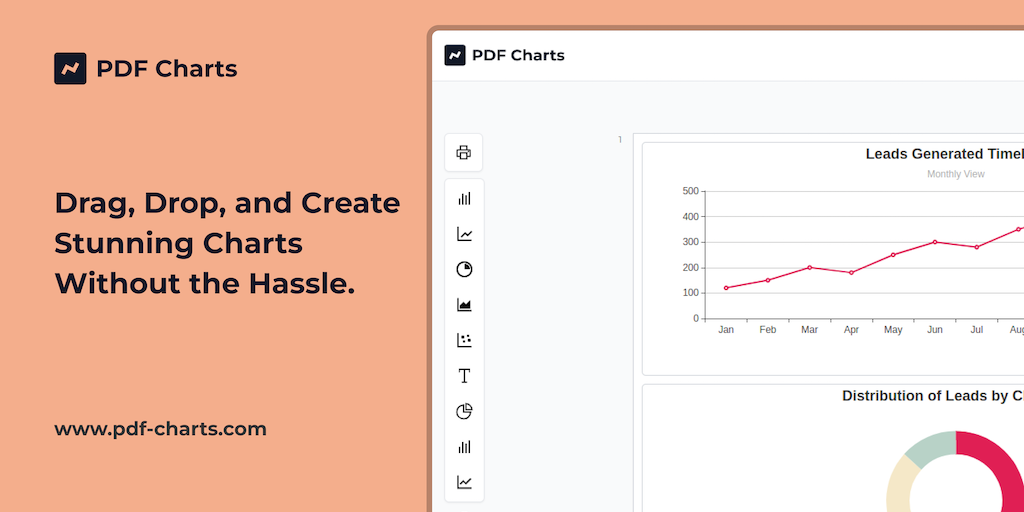Select the text tool

pos(464,376)
